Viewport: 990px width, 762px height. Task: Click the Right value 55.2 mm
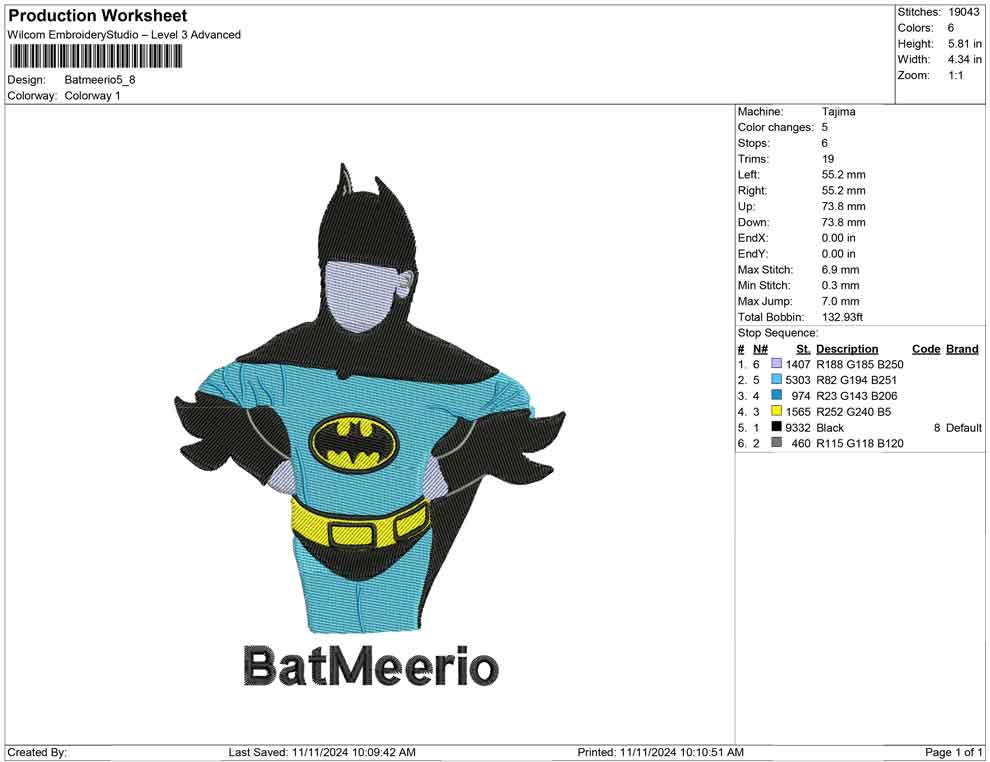coord(844,190)
